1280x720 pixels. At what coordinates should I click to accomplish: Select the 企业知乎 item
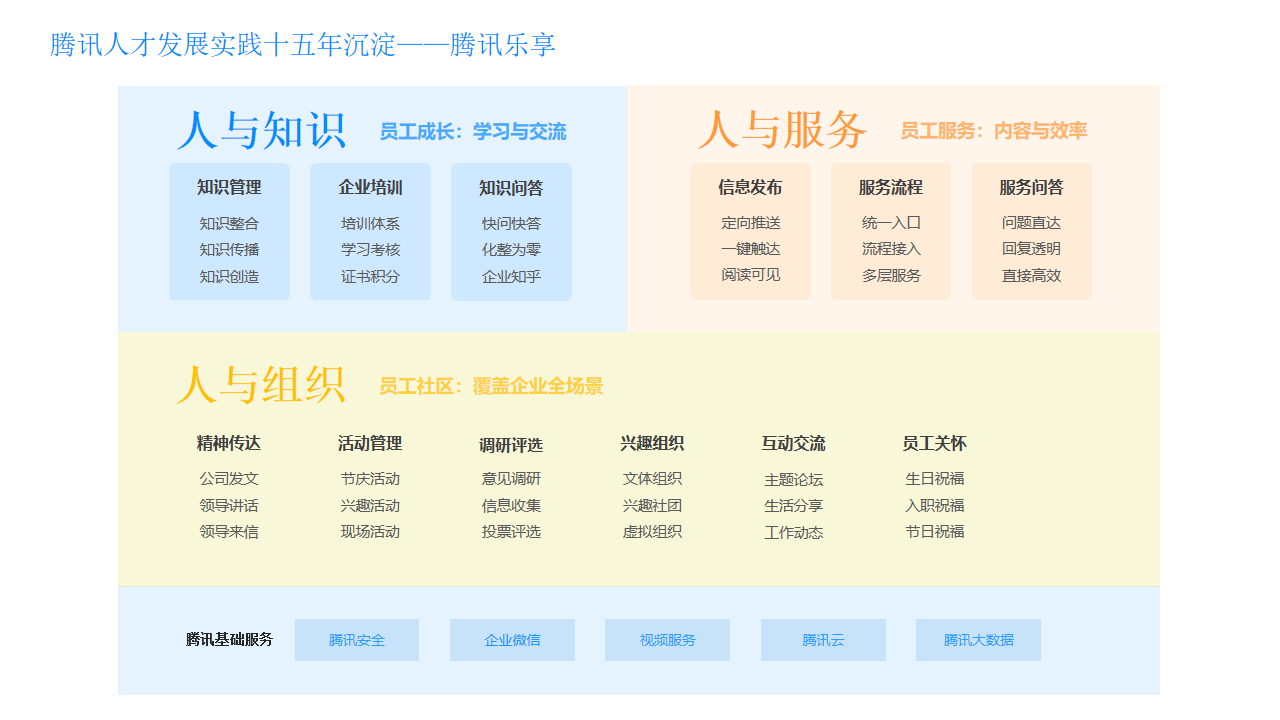pos(511,276)
